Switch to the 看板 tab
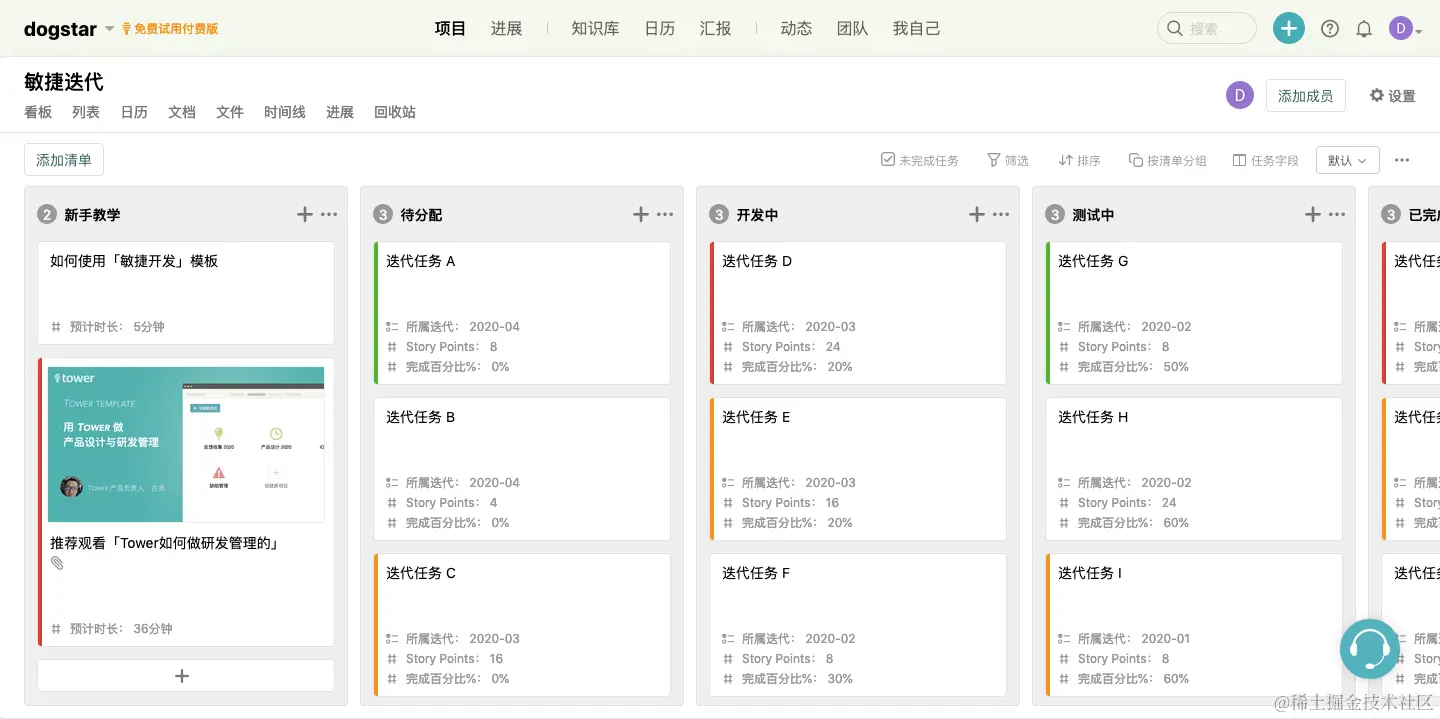This screenshot has width=1440, height=719. click(38, 112)
